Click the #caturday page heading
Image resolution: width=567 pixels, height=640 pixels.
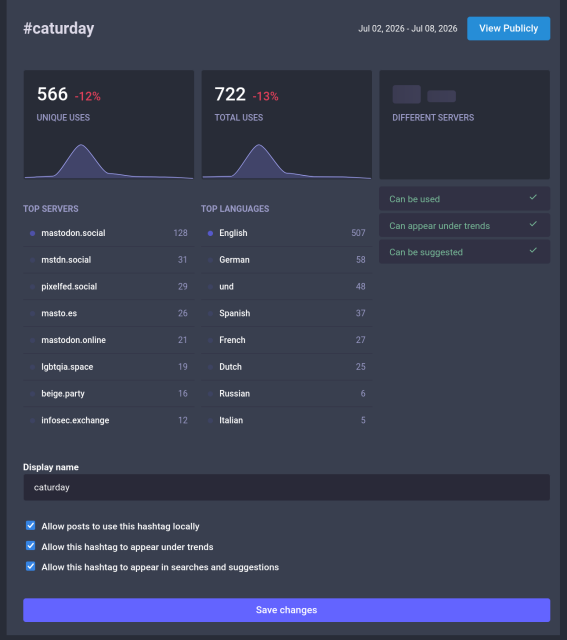tap(58, 29)
